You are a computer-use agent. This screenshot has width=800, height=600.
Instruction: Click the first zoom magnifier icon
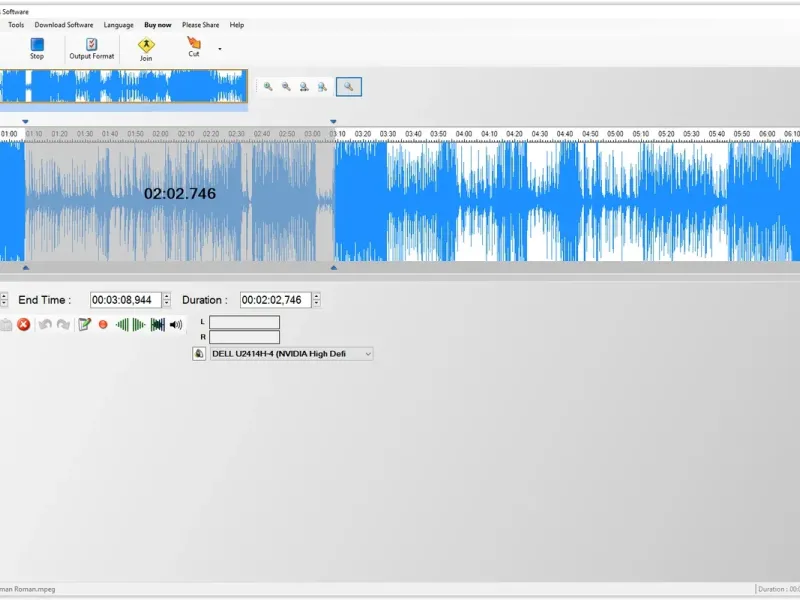tap(268, 87)
